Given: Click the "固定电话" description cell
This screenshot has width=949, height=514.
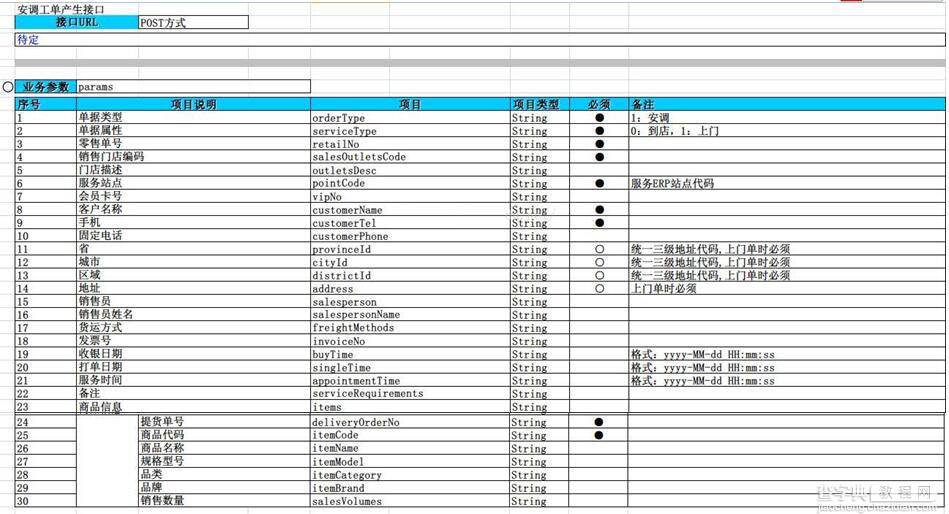Looking at the screenshot, I should [193, 236].
